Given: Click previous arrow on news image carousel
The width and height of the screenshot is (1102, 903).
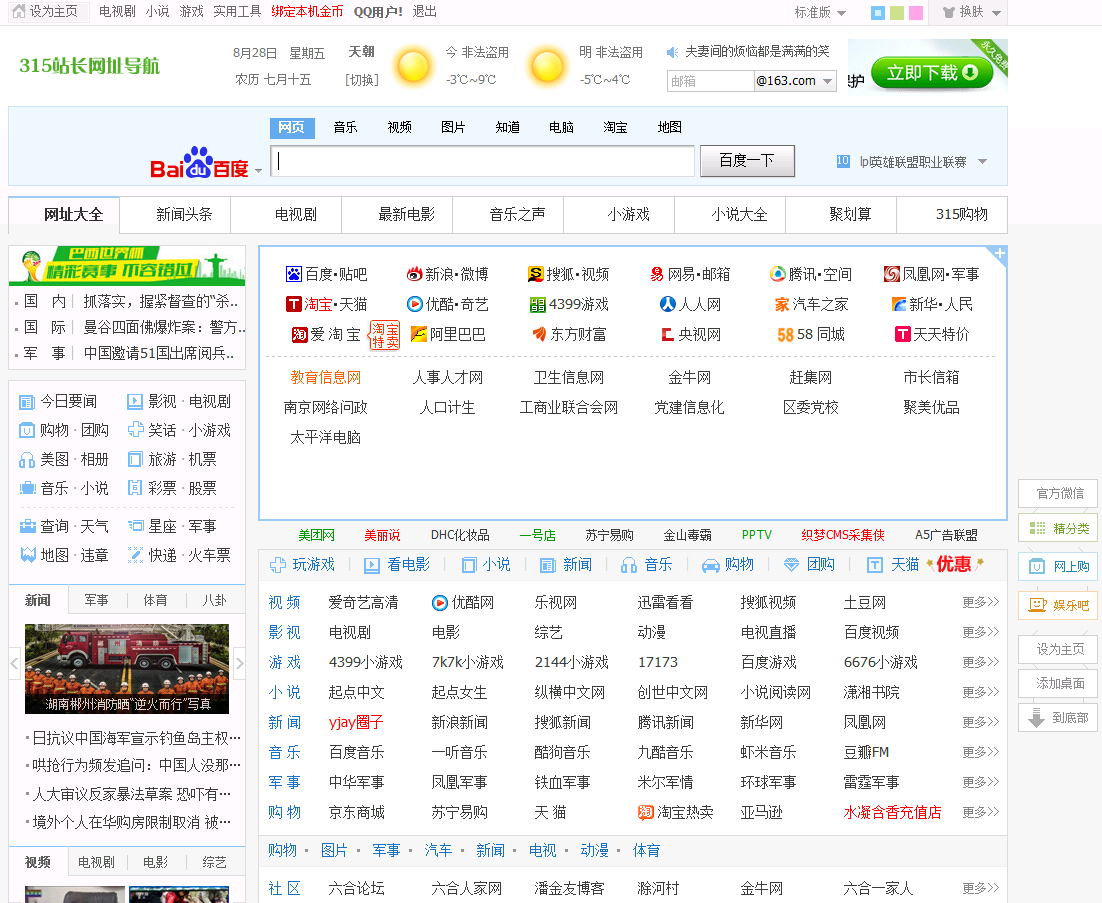Looking at the screenshot, I should (x=14, y=663).
